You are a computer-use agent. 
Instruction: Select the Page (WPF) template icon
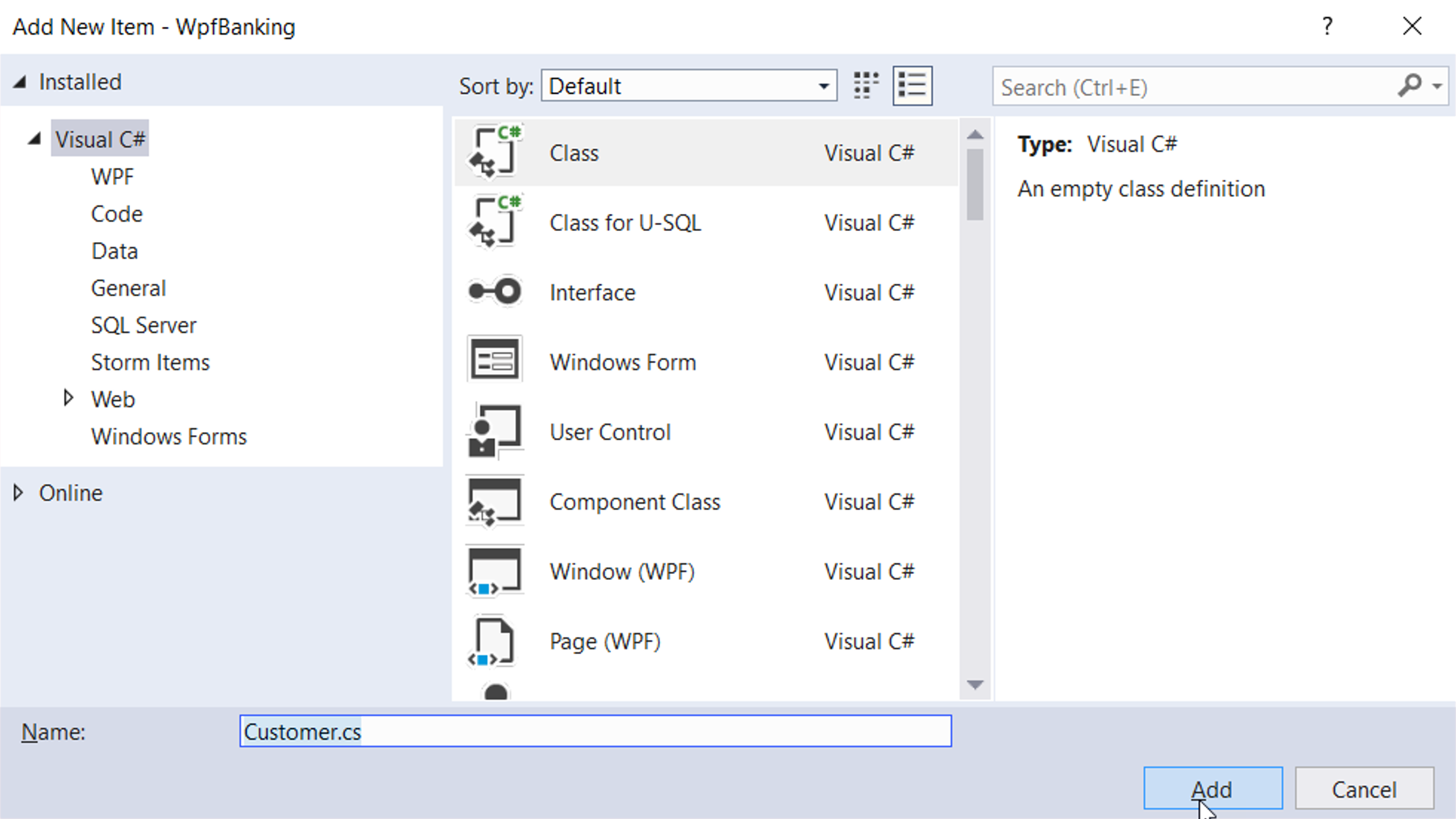(494, 641)
